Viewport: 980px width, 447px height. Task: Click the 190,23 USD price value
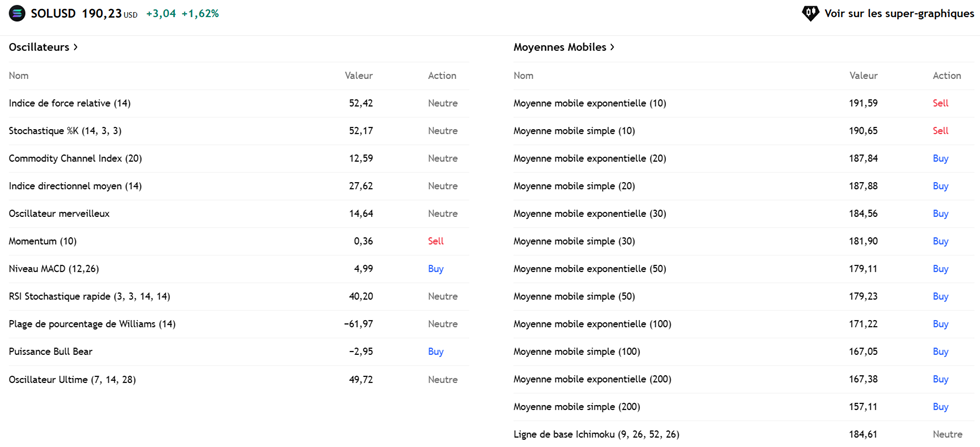coord(100,14)
